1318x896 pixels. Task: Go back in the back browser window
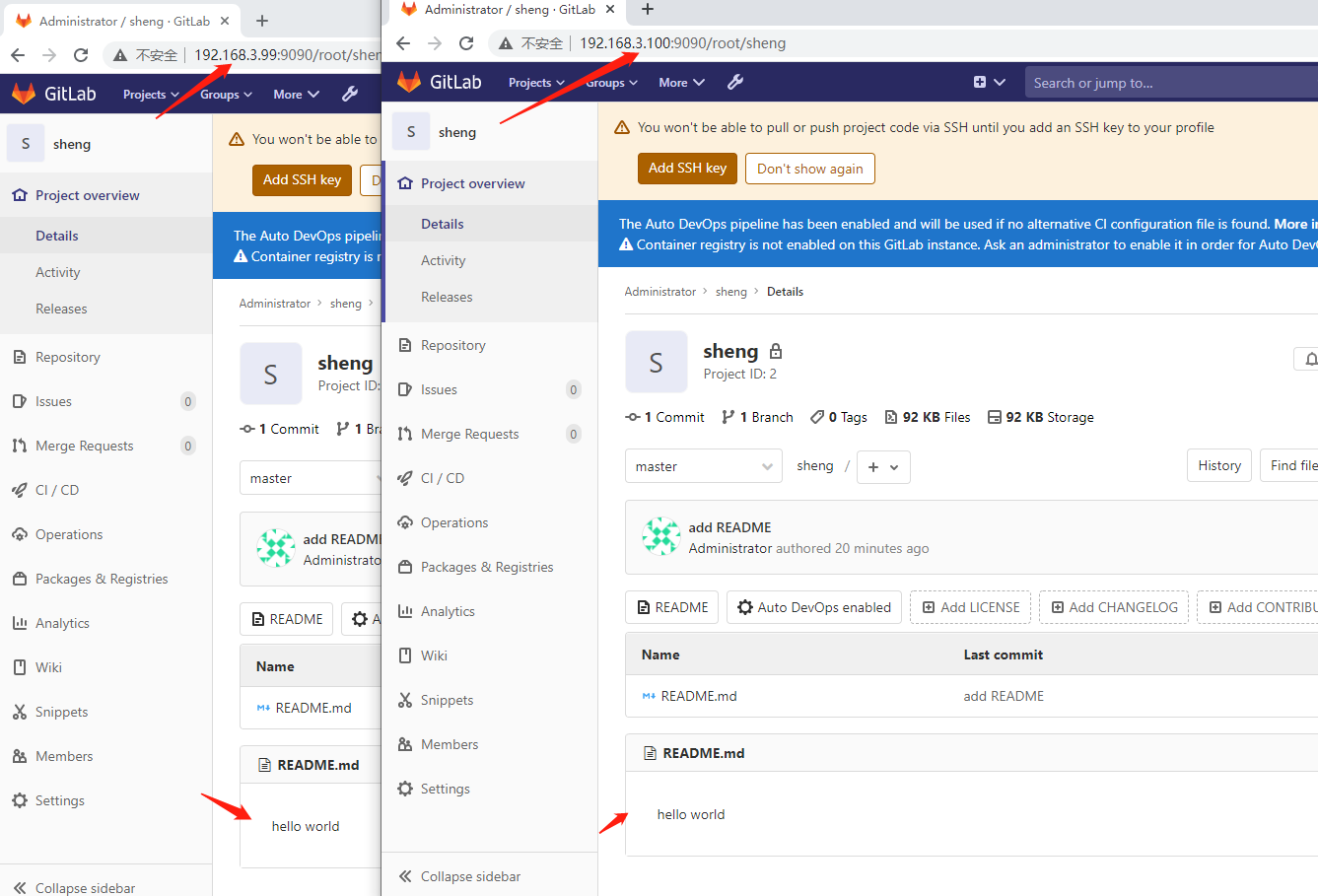[x=18, y=55]
